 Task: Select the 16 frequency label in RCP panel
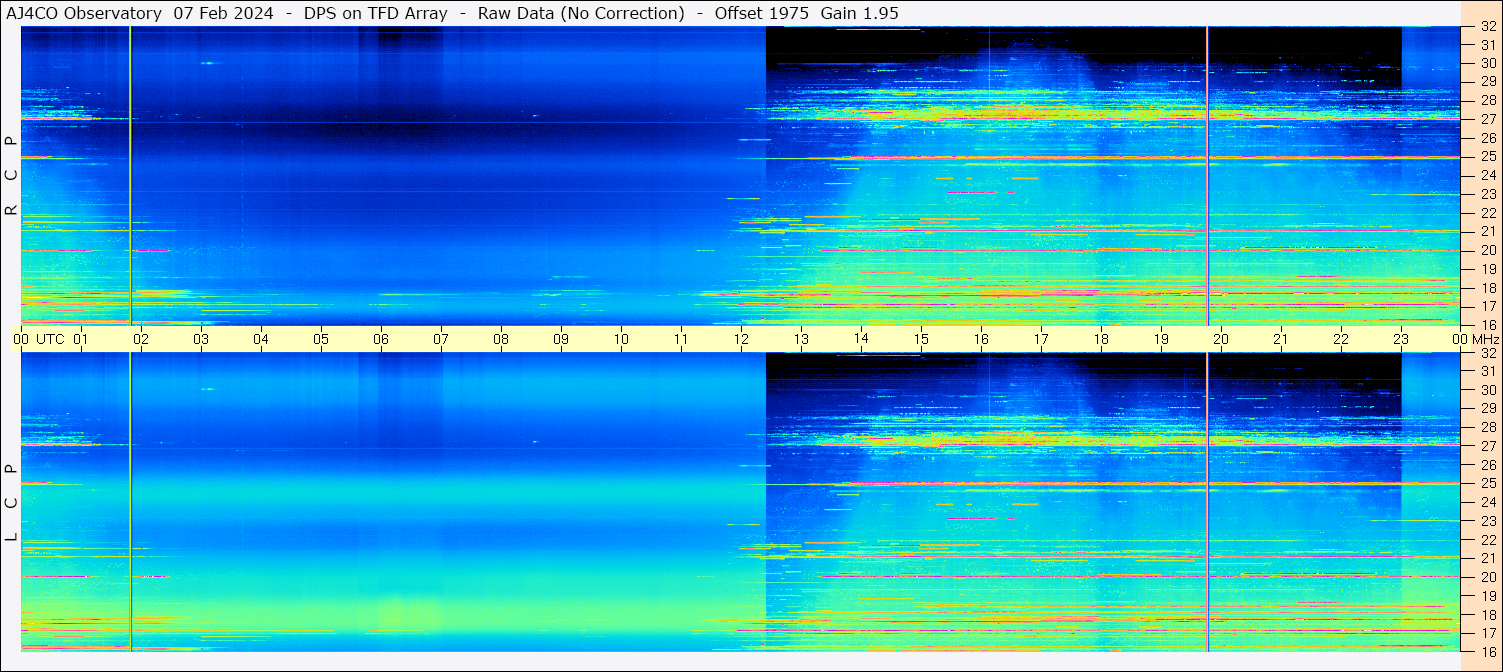click(x=1487, y=325)
